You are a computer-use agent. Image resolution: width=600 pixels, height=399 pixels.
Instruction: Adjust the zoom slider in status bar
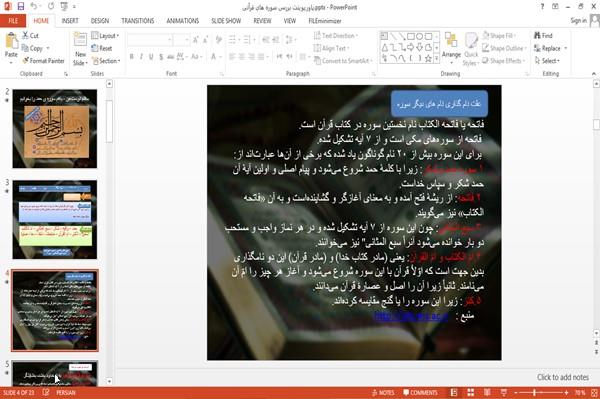click(x=534, y=392)
